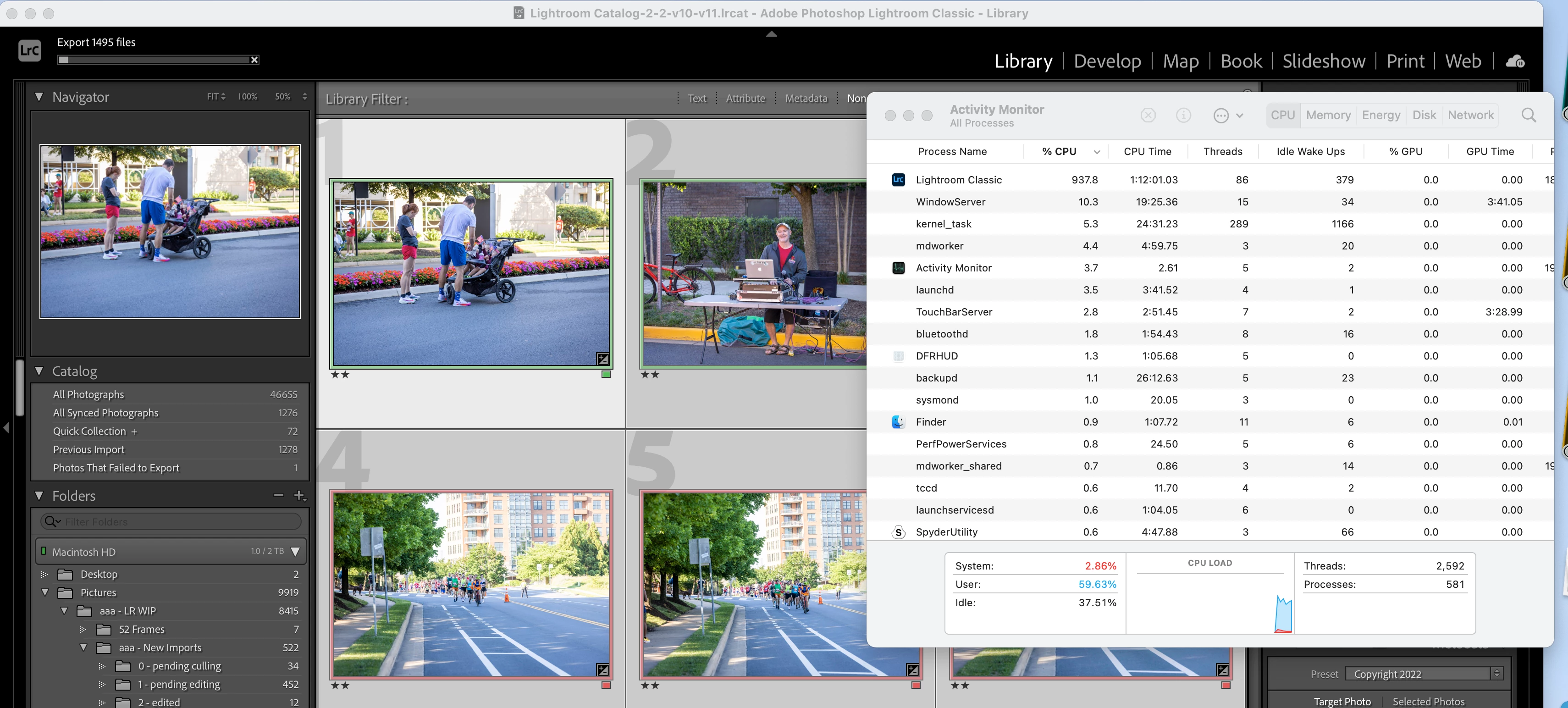
Task: Select All Synced Photographs in Catalog
Action: tap(105, 413)
